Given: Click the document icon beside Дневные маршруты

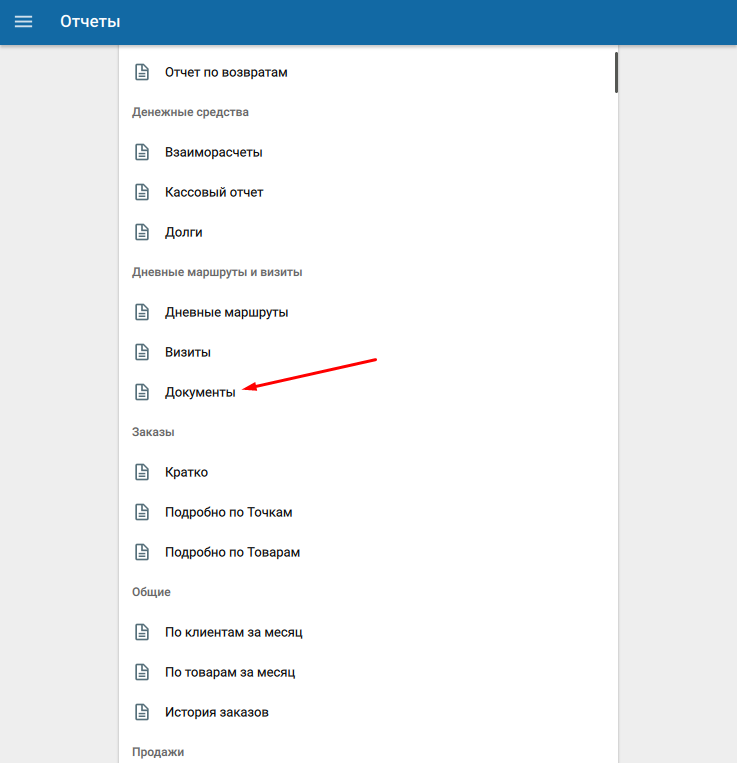Looking at the screenshot, I should click(142, 312).
